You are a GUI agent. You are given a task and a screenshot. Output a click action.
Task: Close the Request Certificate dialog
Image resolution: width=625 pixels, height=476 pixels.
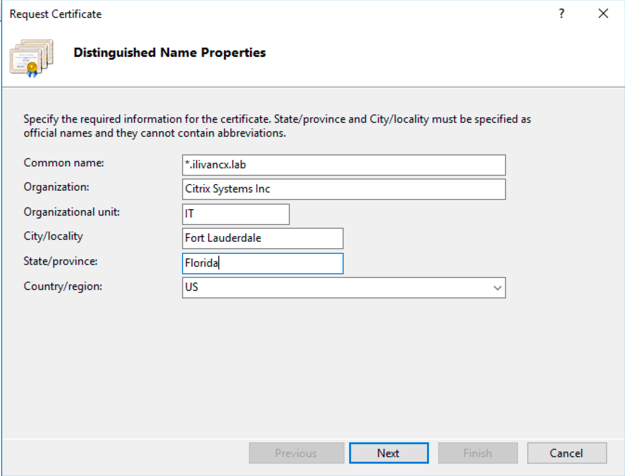[x=603, y=14]
